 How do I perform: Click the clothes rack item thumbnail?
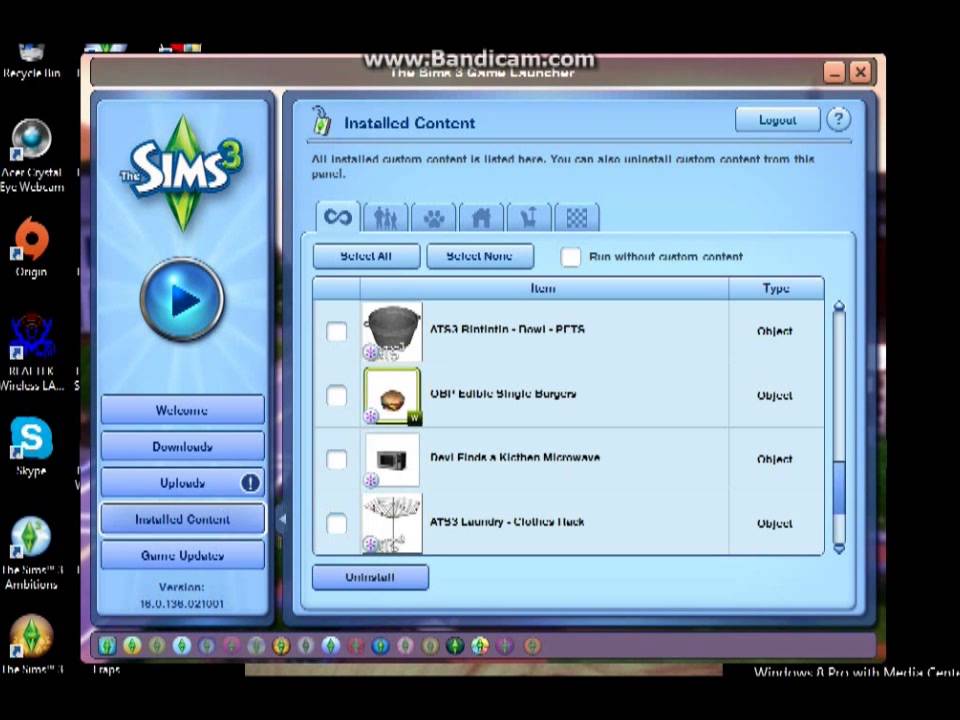tap(392, 523)
